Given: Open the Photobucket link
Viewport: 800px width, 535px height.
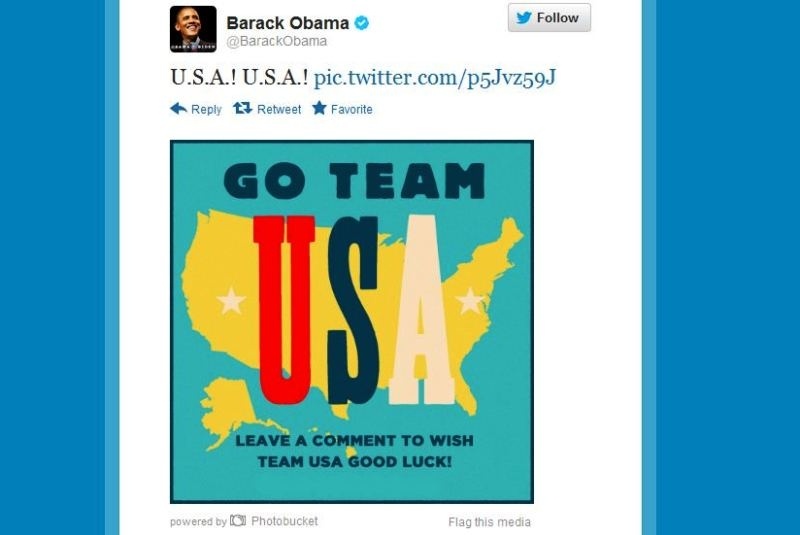Looking at the screenshot, I should coord(284,521).
